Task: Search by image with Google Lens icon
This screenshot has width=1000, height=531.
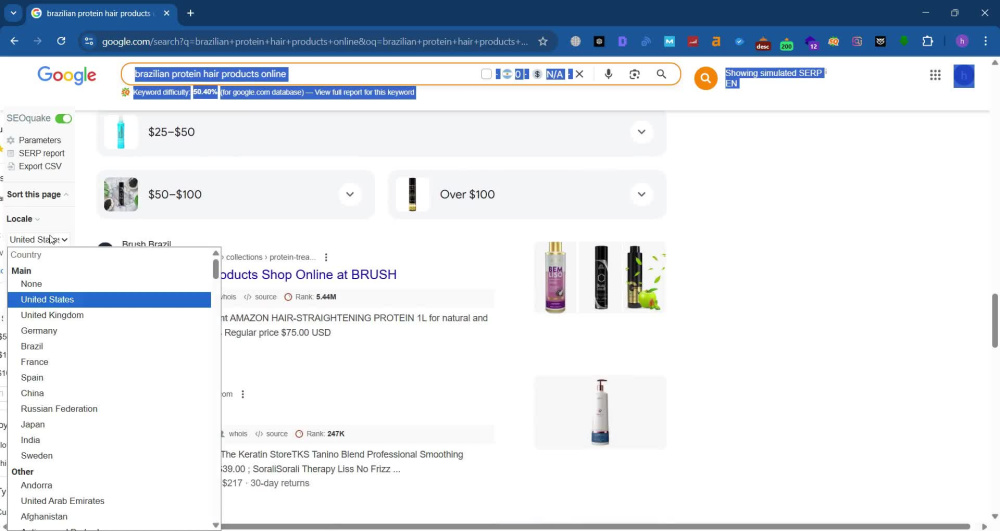Action: 635,74
